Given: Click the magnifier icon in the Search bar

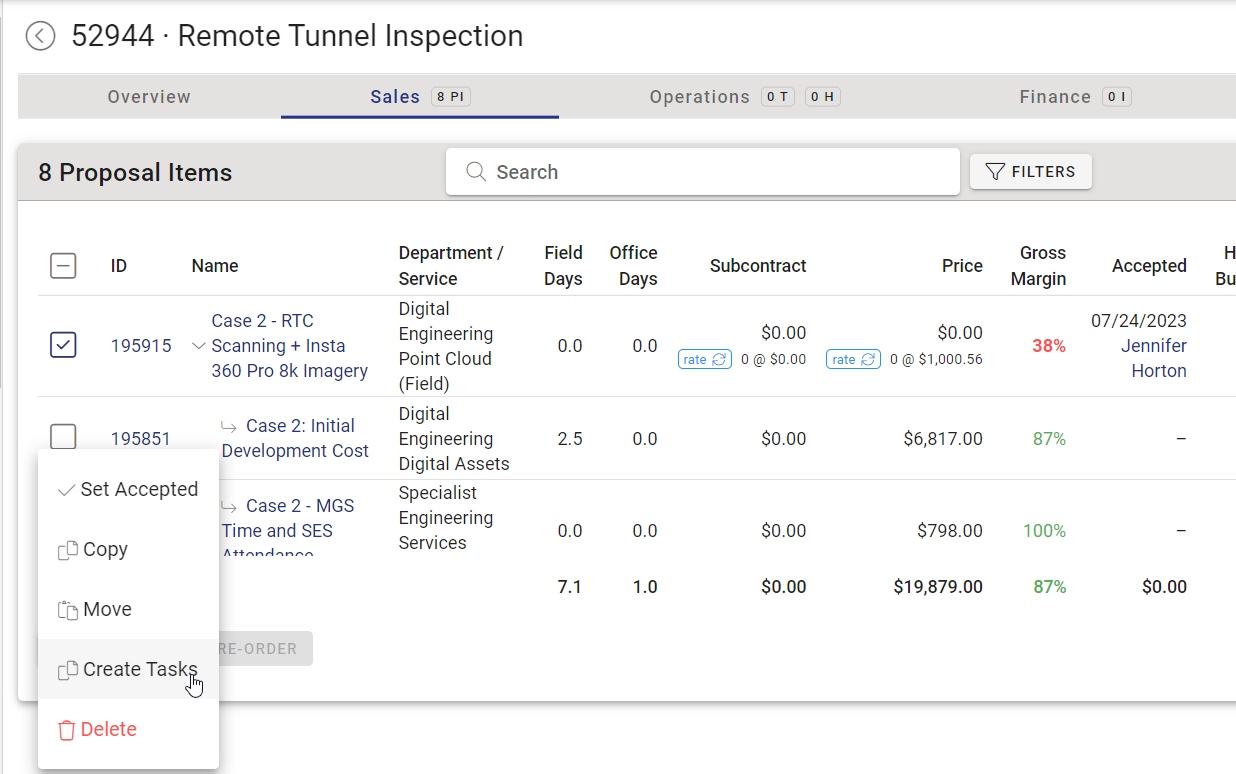Looking at the screenshot, I should [476, 171].
